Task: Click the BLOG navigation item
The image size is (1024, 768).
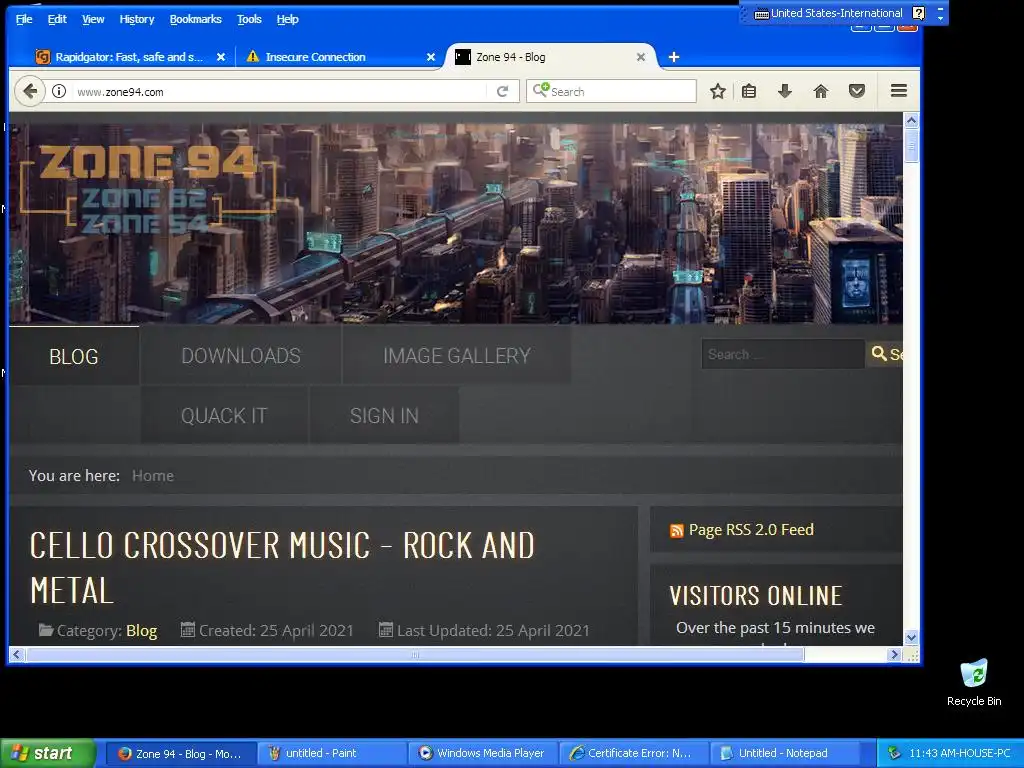Action: [x=74, y=356]
